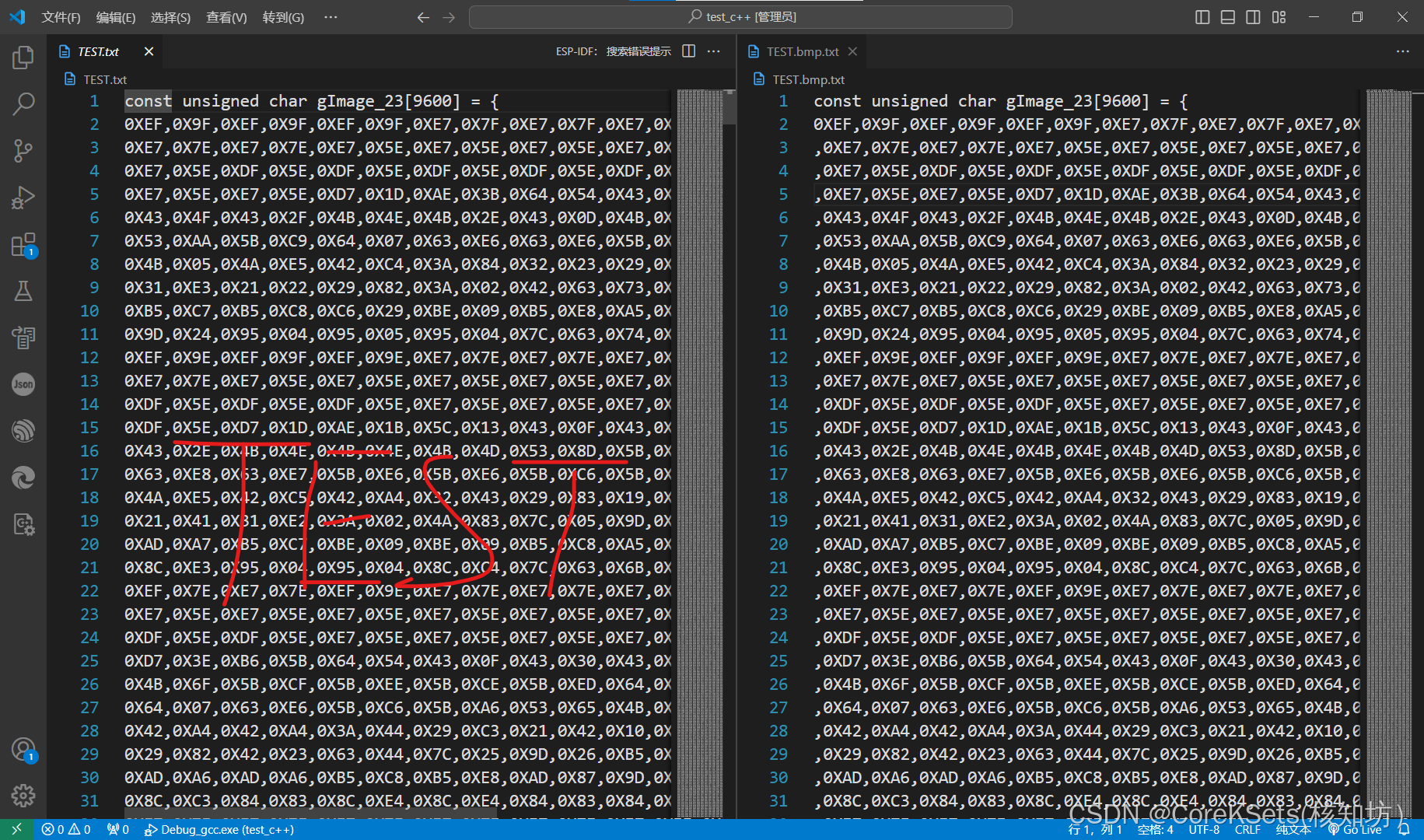Open the editor more actions menu
The image size is (1424, 840).
[x=713, y=51]
